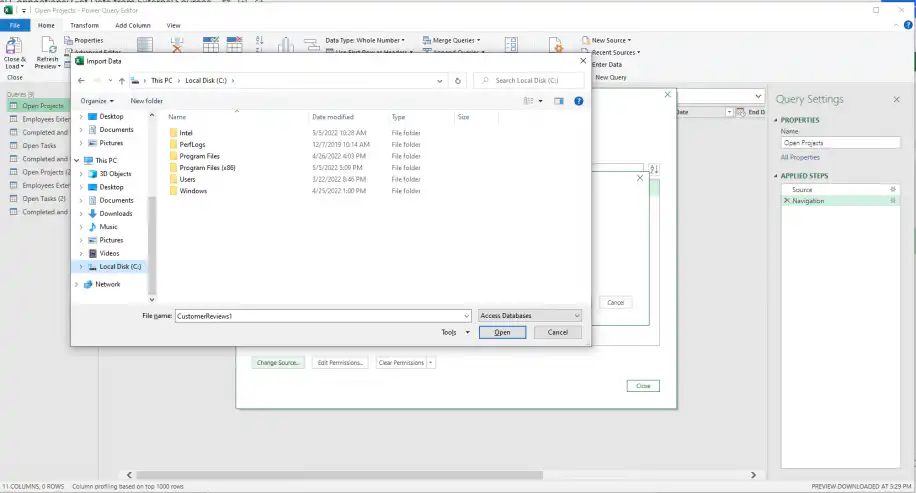Select the Users folder
Viewport: 916px width, 493px height.
188,179
